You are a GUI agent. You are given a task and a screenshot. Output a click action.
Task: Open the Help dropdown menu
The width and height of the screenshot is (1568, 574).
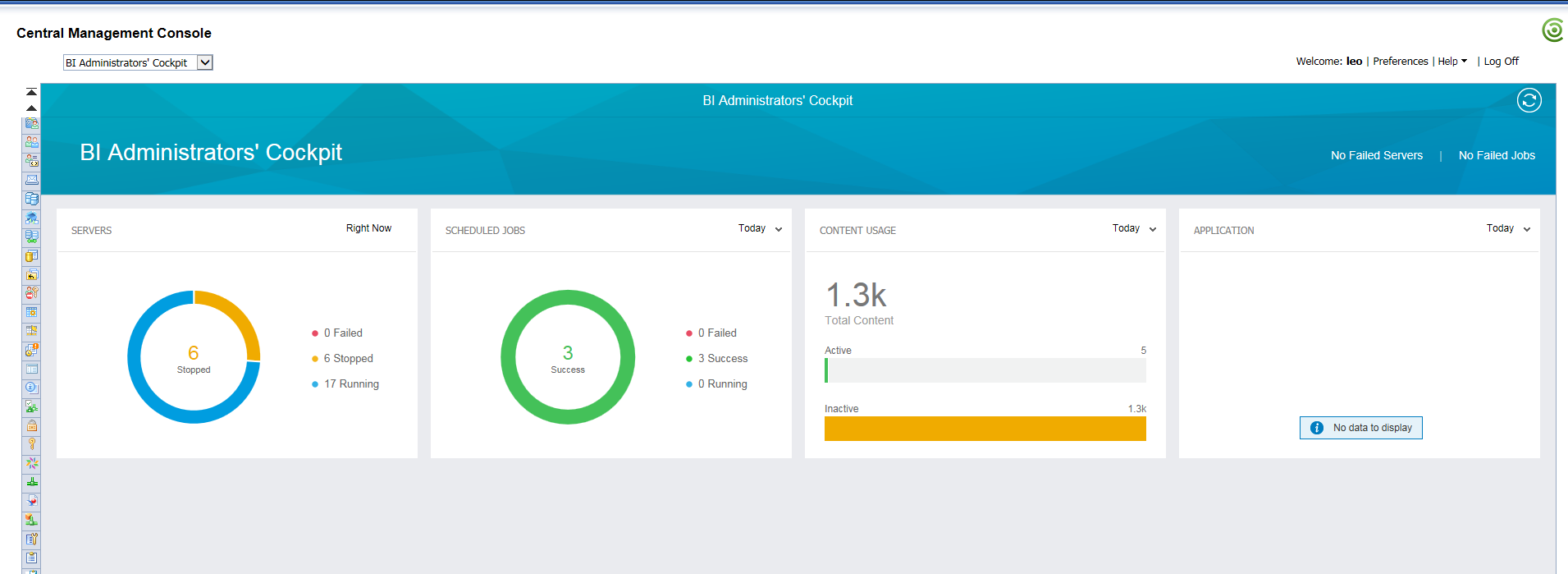pos(1452,62)
